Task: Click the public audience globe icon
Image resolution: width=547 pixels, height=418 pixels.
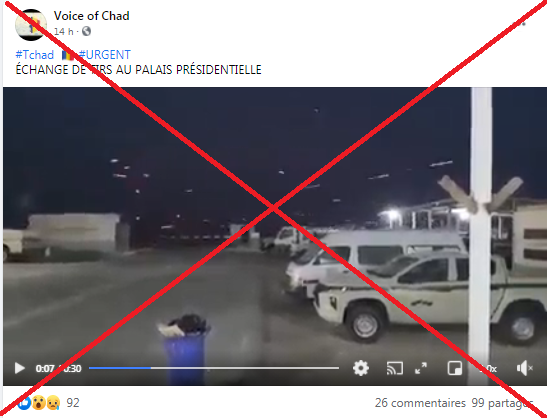Action: point(87,31)
